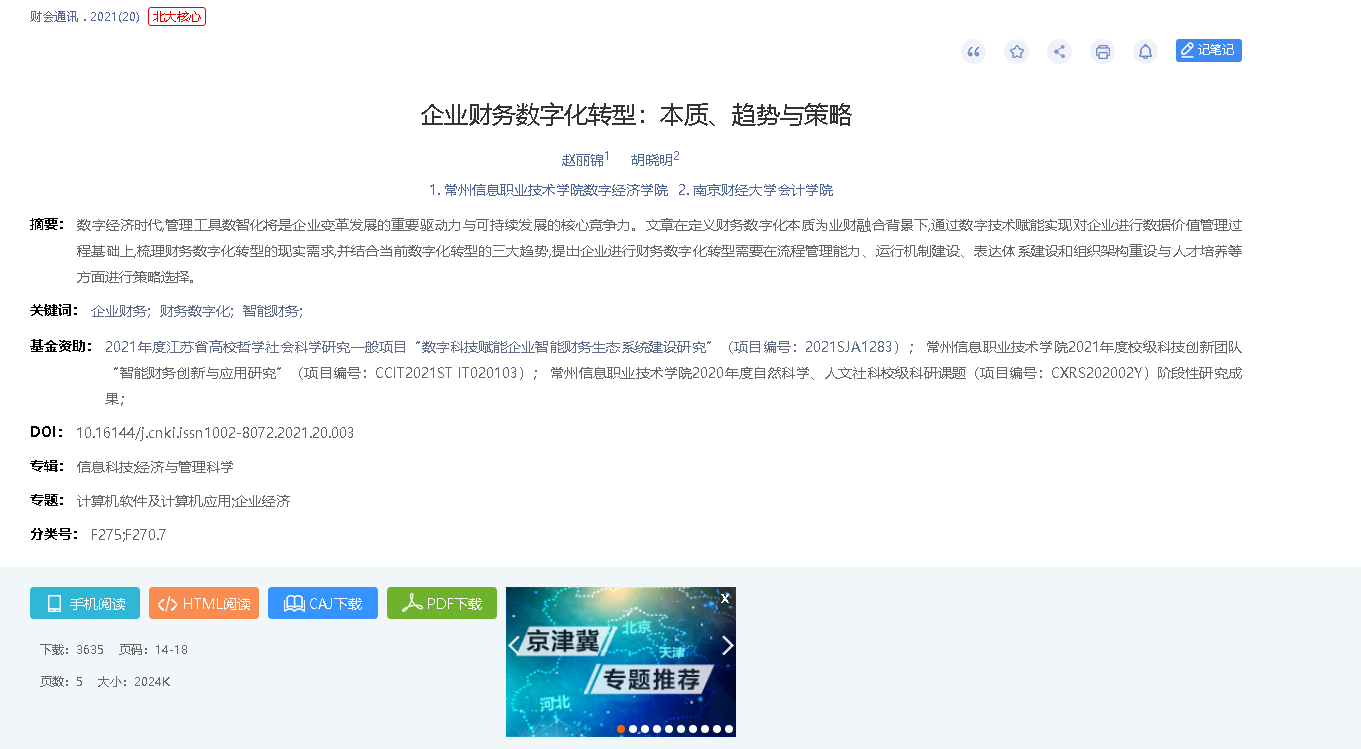This screenshot has height=749, width=1361.
Task: Open 常州信息职业技术学院数字经济学院 affiliation
Action: pos(548,190)
